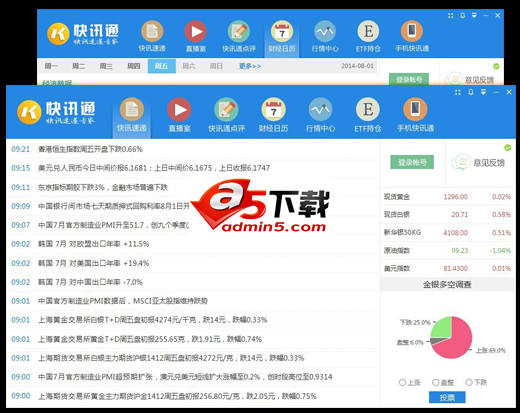Click the 原油指数 quote row

click(447, 250)
